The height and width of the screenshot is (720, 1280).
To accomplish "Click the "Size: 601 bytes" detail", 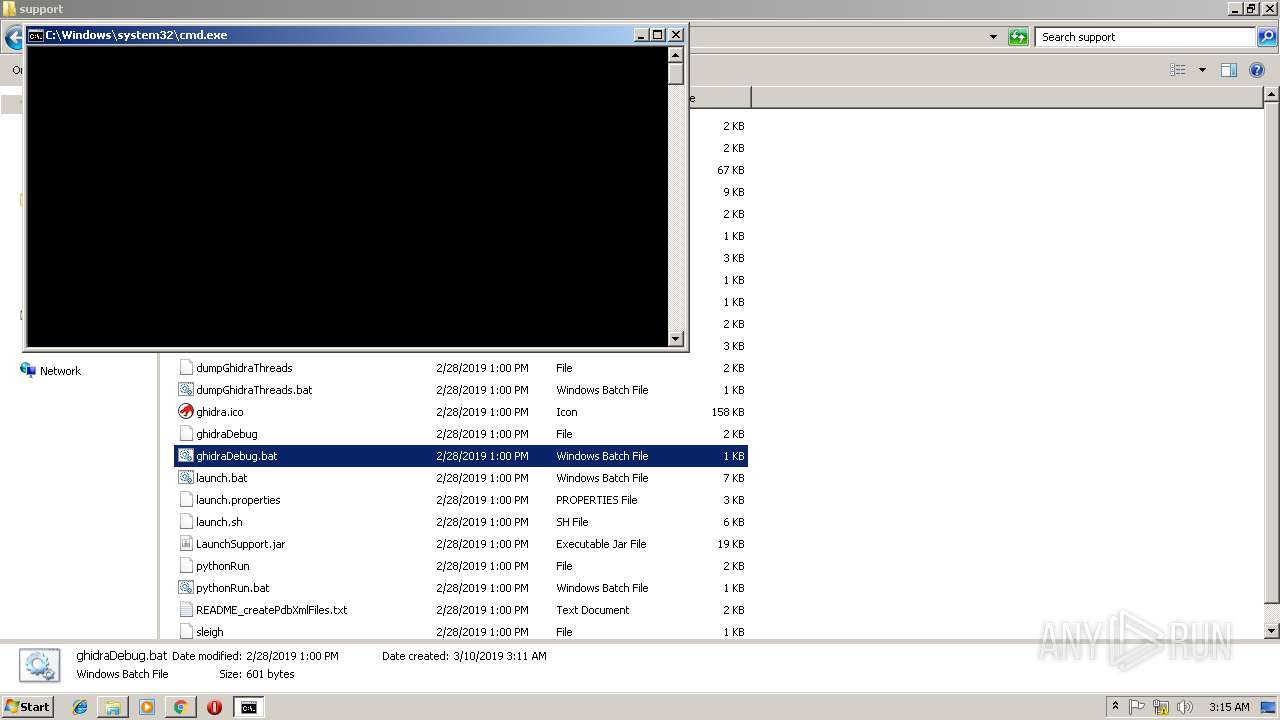I will (257, 674).
